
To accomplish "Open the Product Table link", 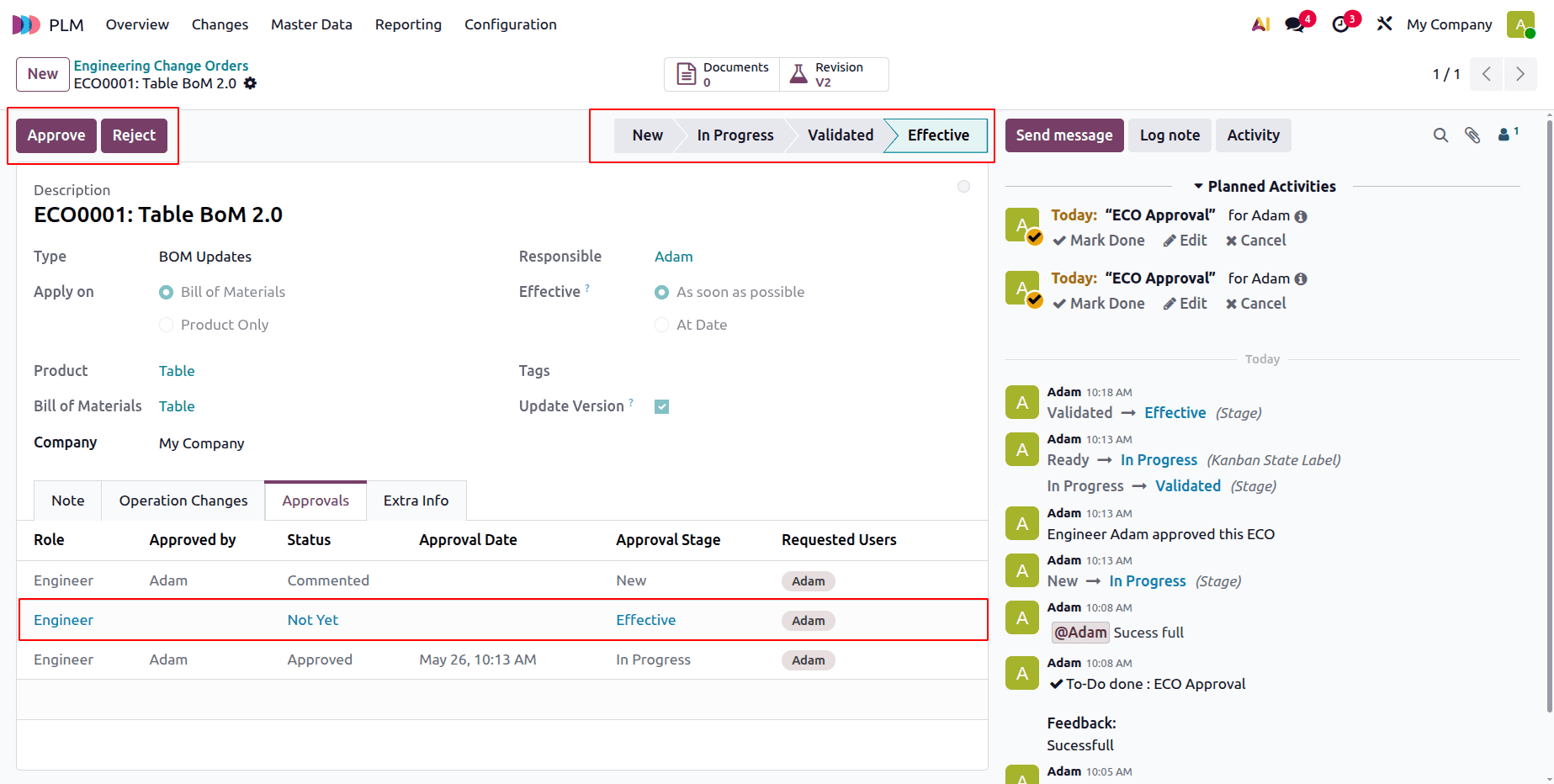I will pos(177,372).
